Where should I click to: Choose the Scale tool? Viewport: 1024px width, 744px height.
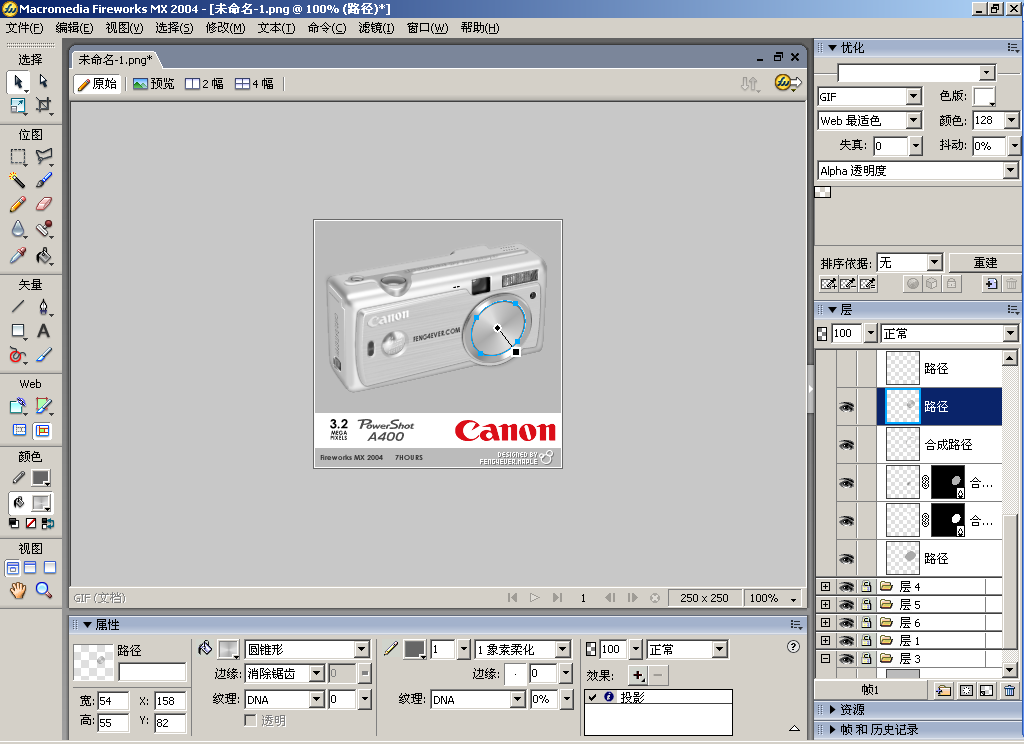18,105
